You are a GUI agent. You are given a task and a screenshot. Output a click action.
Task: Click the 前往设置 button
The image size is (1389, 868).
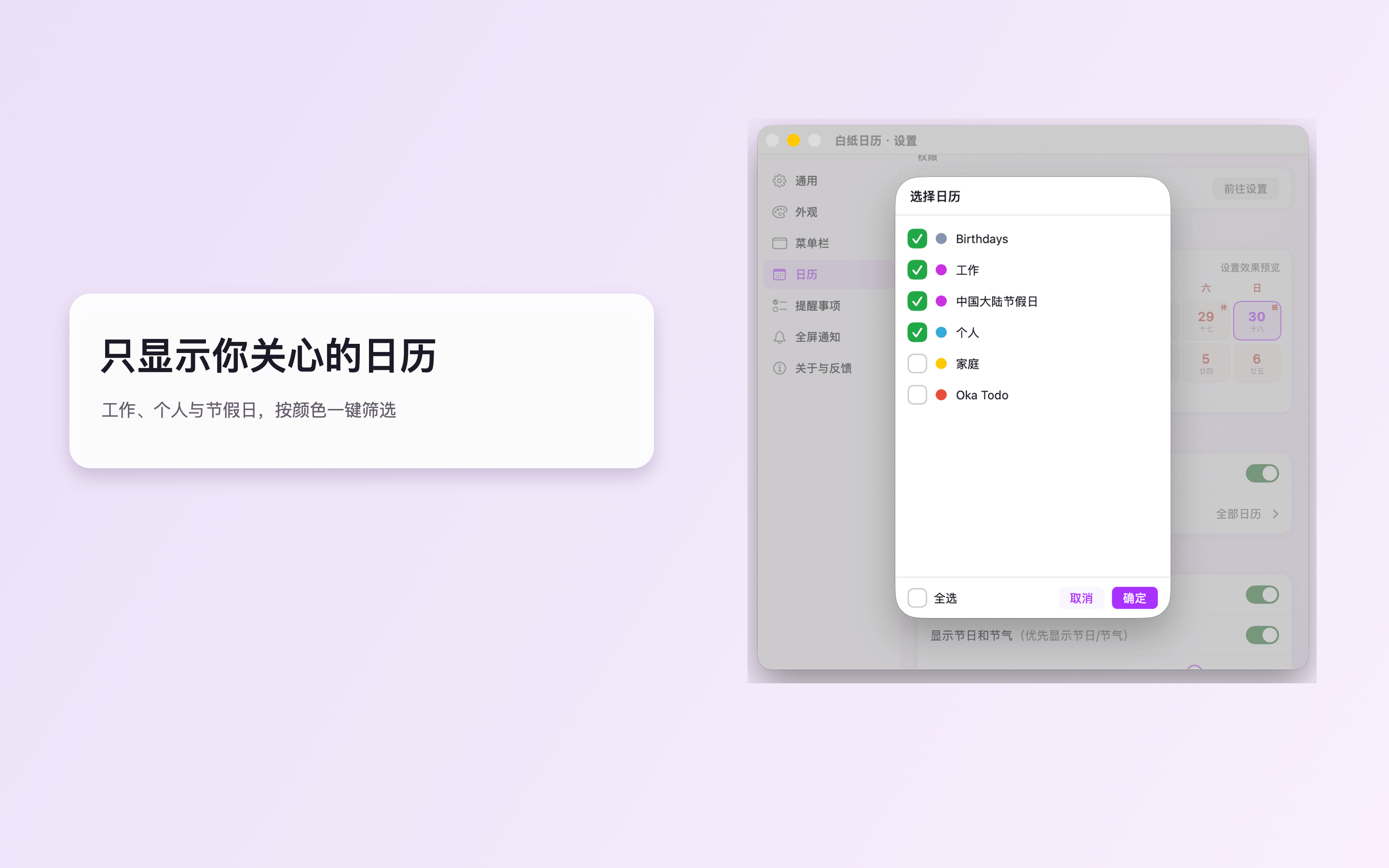1245,189
